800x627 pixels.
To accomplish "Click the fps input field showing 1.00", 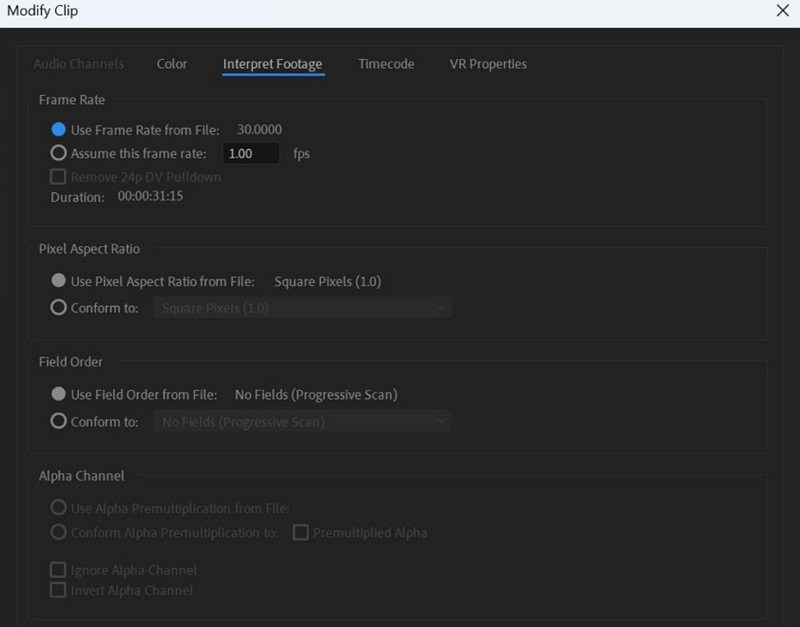I will coord(251,154).
